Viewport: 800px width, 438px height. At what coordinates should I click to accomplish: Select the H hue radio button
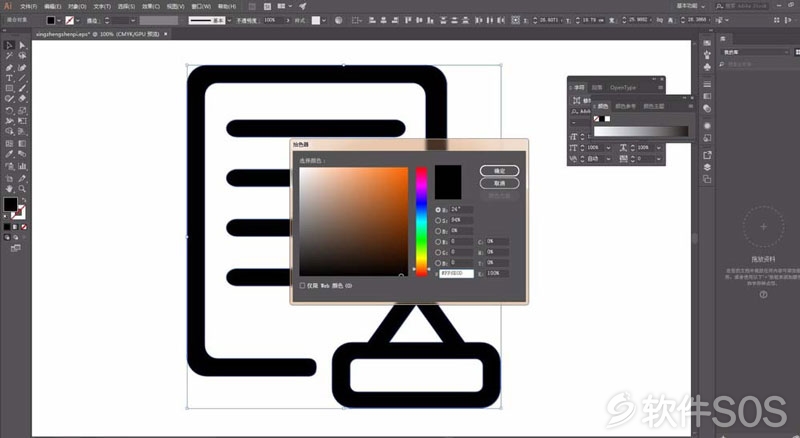pos(438,210)
